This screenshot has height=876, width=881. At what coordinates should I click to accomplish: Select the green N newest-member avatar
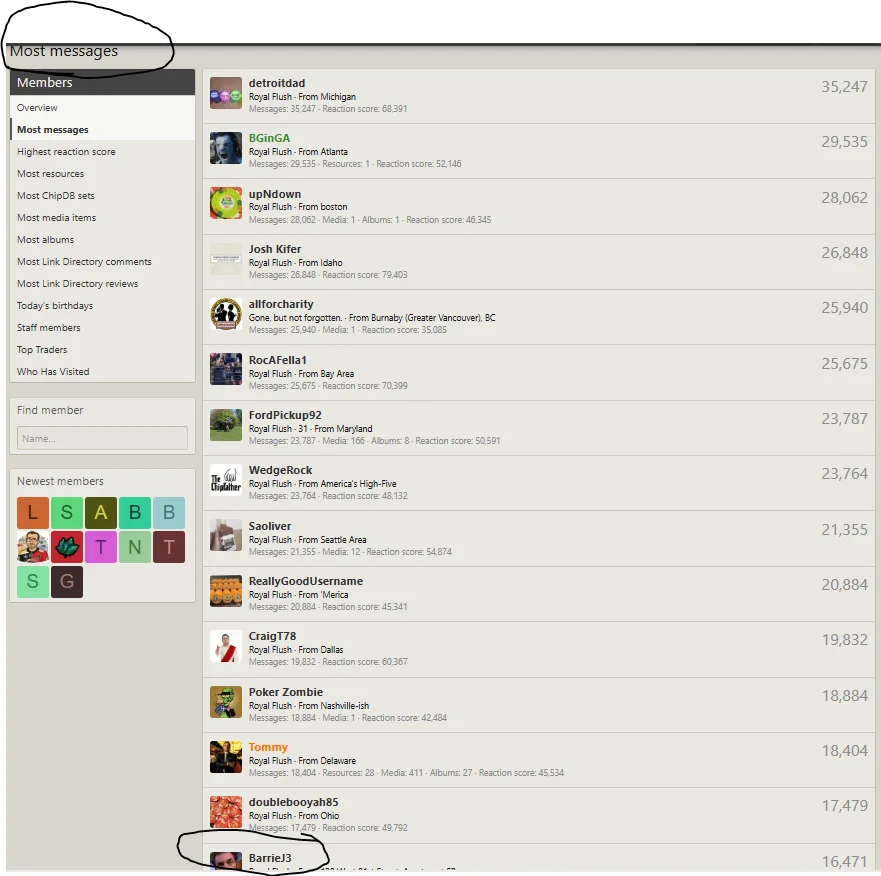click(135, 547)
